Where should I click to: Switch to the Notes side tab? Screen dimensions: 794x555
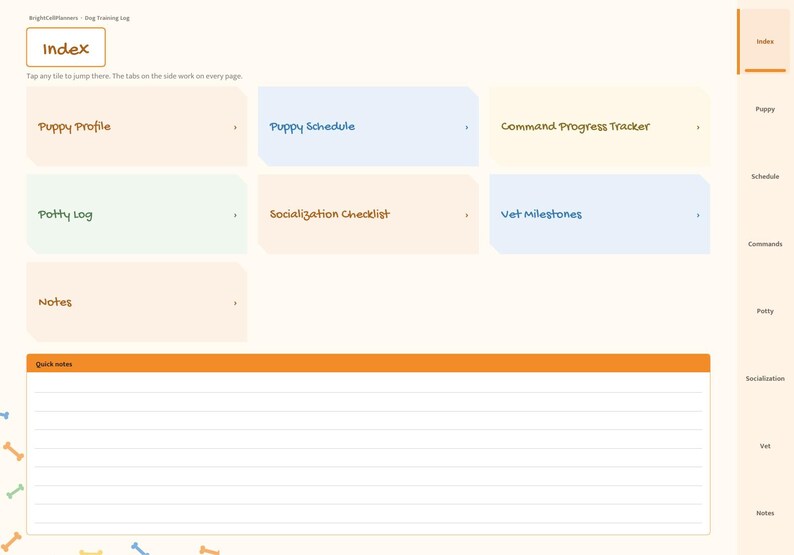(x=765, y=513)
